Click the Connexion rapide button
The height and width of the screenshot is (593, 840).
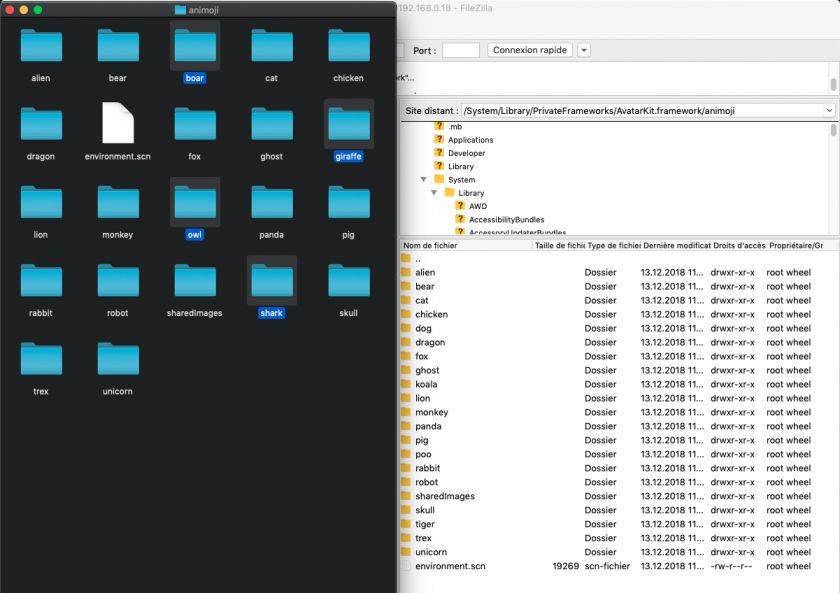coord(530,50)
